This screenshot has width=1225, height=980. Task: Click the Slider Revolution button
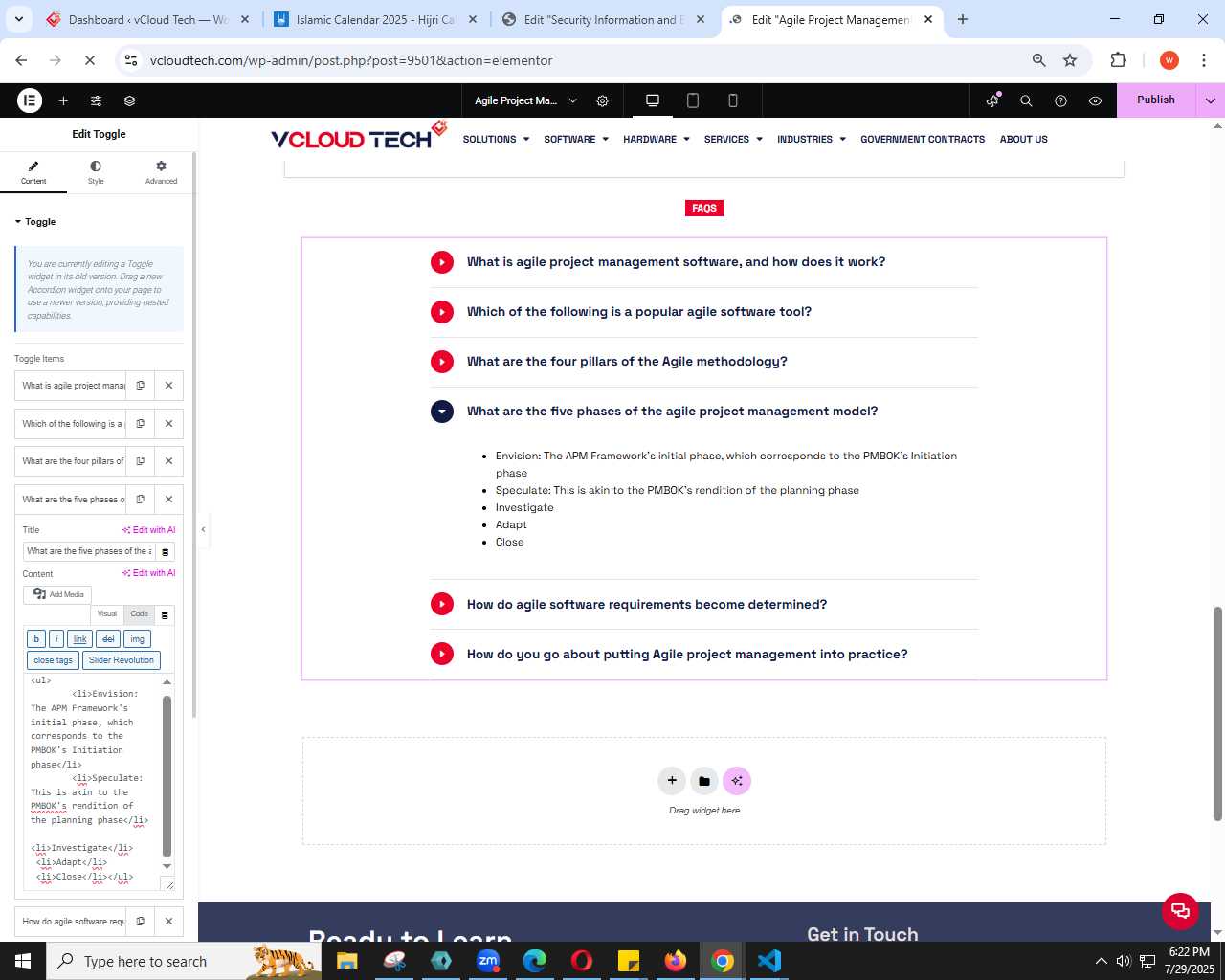click(121, 660)
